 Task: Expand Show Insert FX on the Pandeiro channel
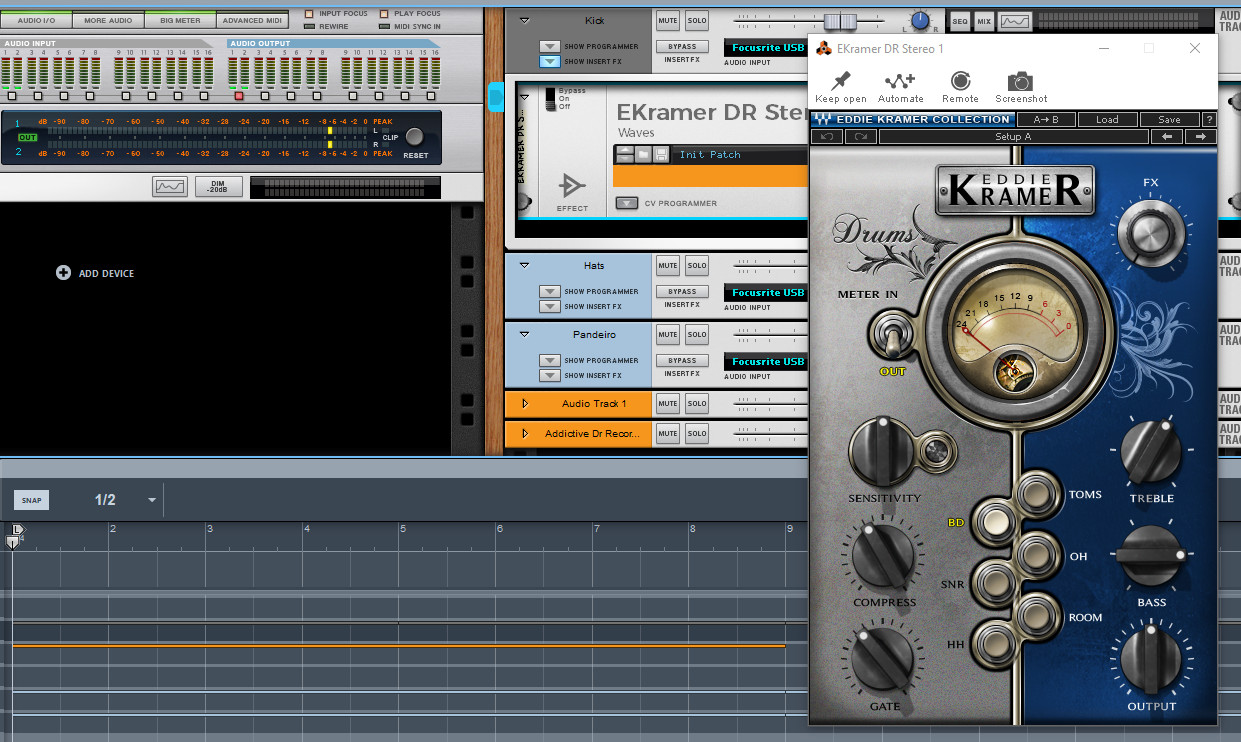tap(549, 375)
